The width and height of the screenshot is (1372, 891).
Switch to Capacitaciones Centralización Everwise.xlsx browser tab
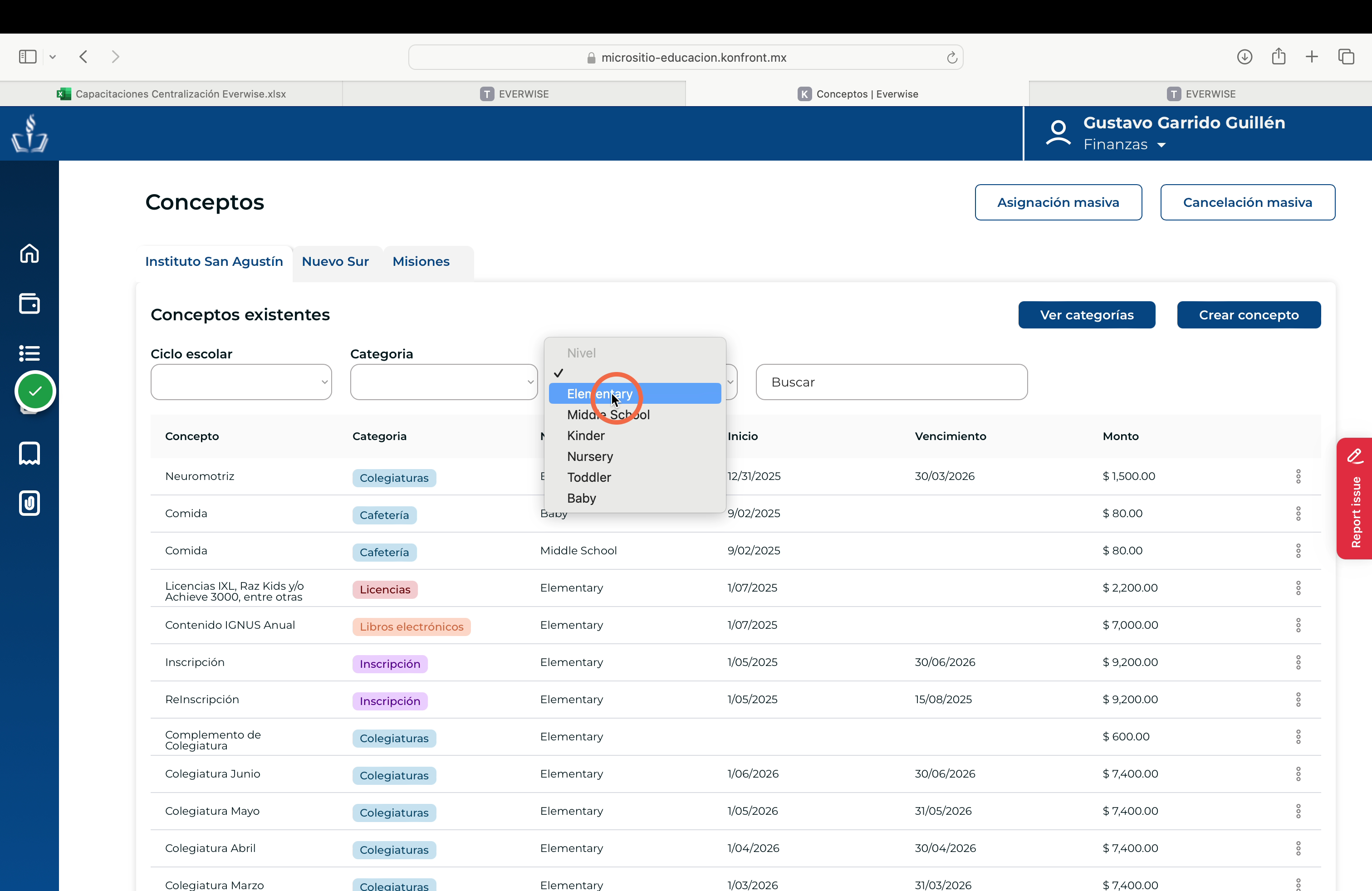[171, 94]
